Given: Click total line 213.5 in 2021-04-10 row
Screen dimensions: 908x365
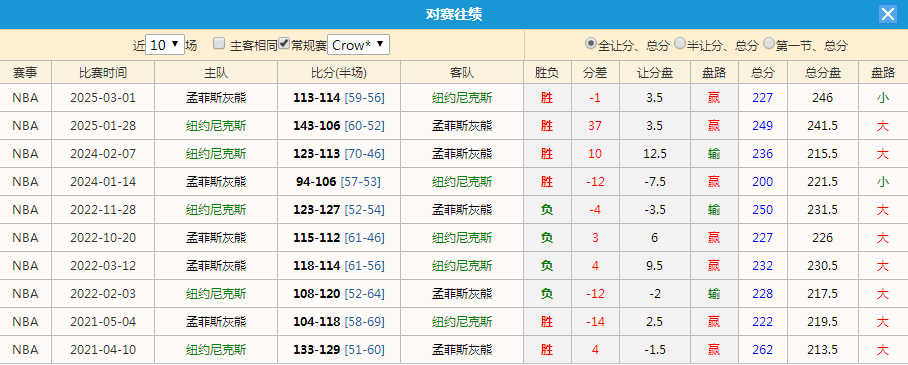Looking at the screenshot, I should 823,349.
